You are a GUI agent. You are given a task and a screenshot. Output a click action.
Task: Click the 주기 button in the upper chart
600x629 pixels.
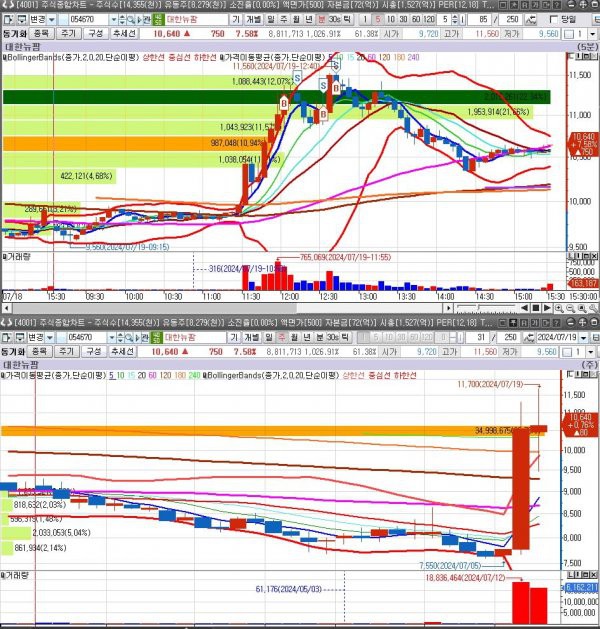[68, 33]
